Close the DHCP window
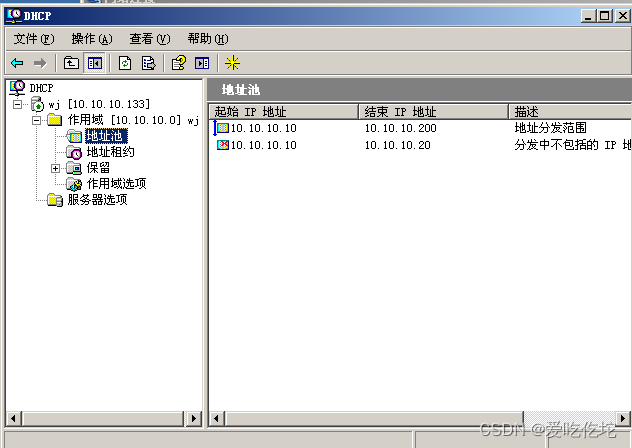This screenshot has width=632, height=448. point(623,16)
